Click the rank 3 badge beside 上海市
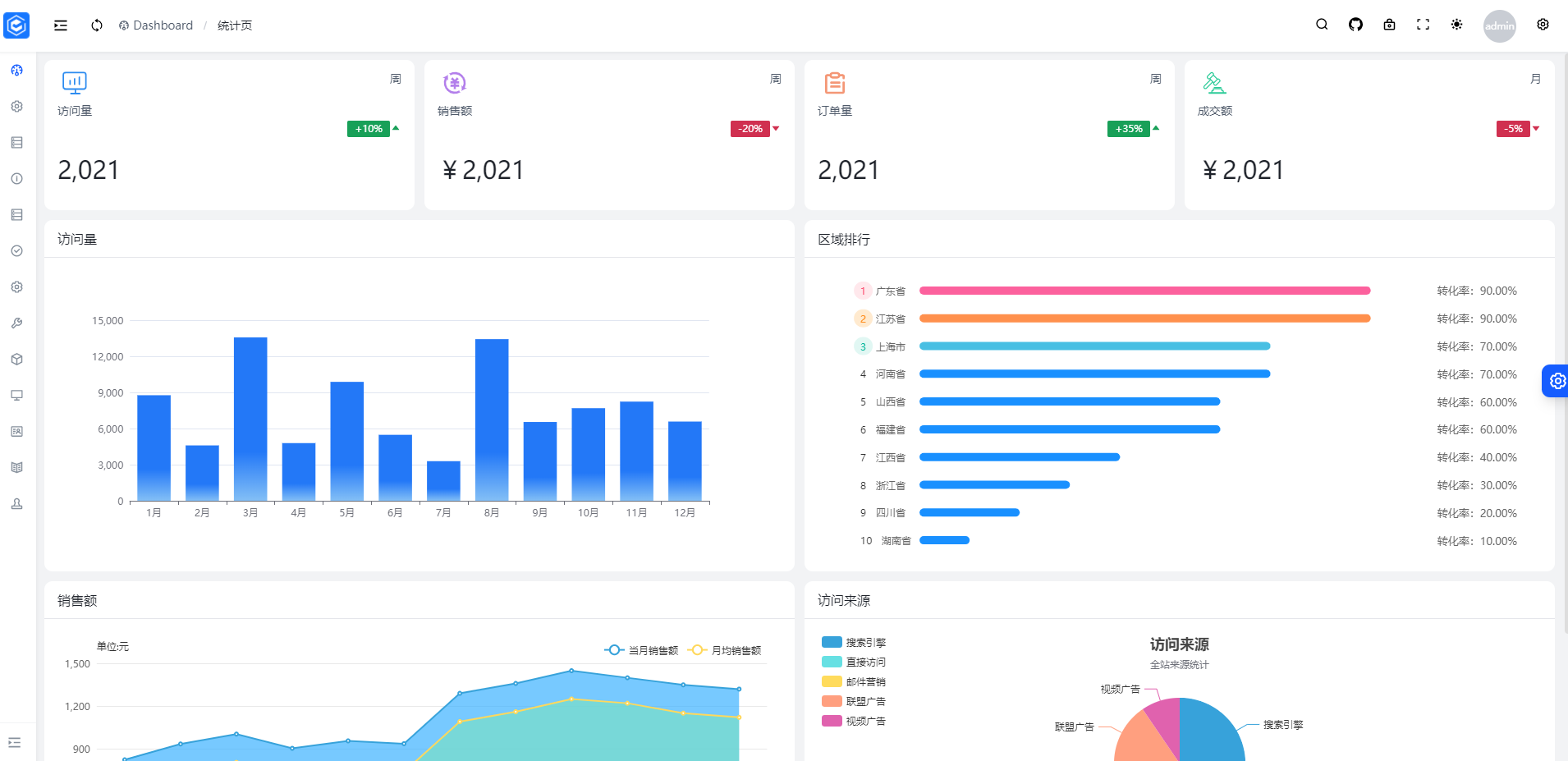Viewport: 1568px width, 761px height. click(863, 346)
